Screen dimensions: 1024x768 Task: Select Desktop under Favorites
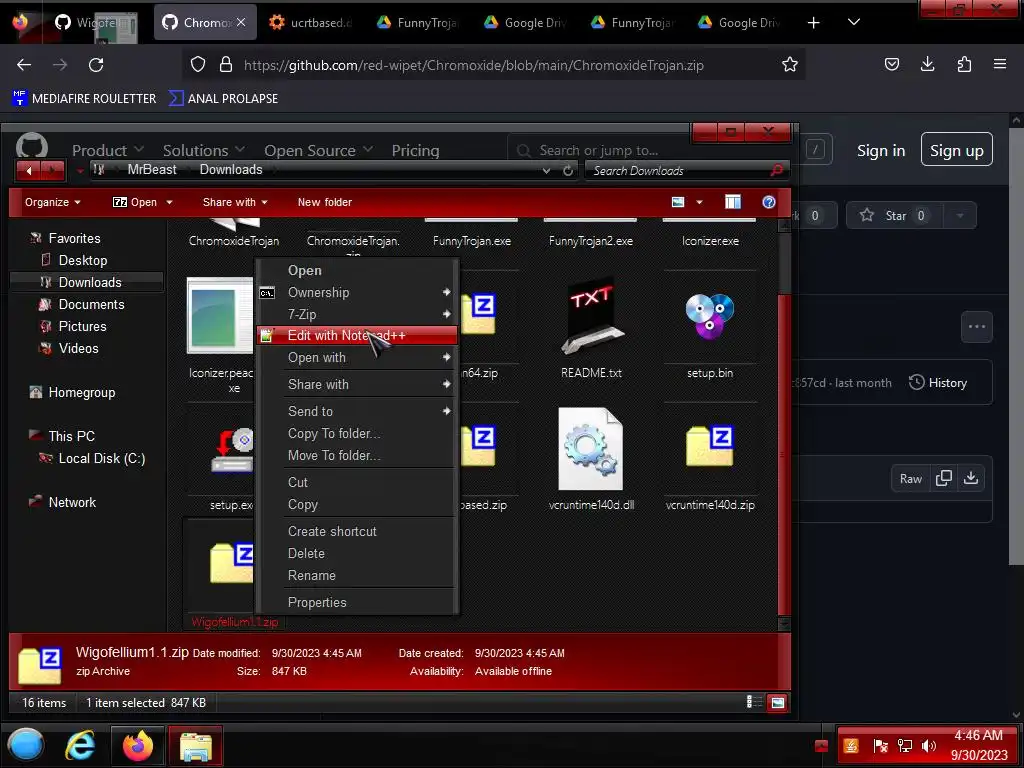point(82,260)
